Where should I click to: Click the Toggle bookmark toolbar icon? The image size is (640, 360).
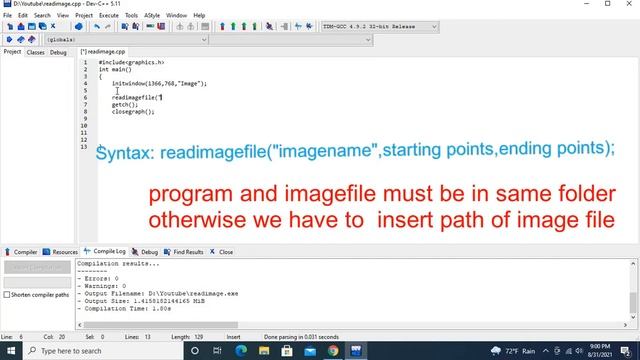point(20,40)
